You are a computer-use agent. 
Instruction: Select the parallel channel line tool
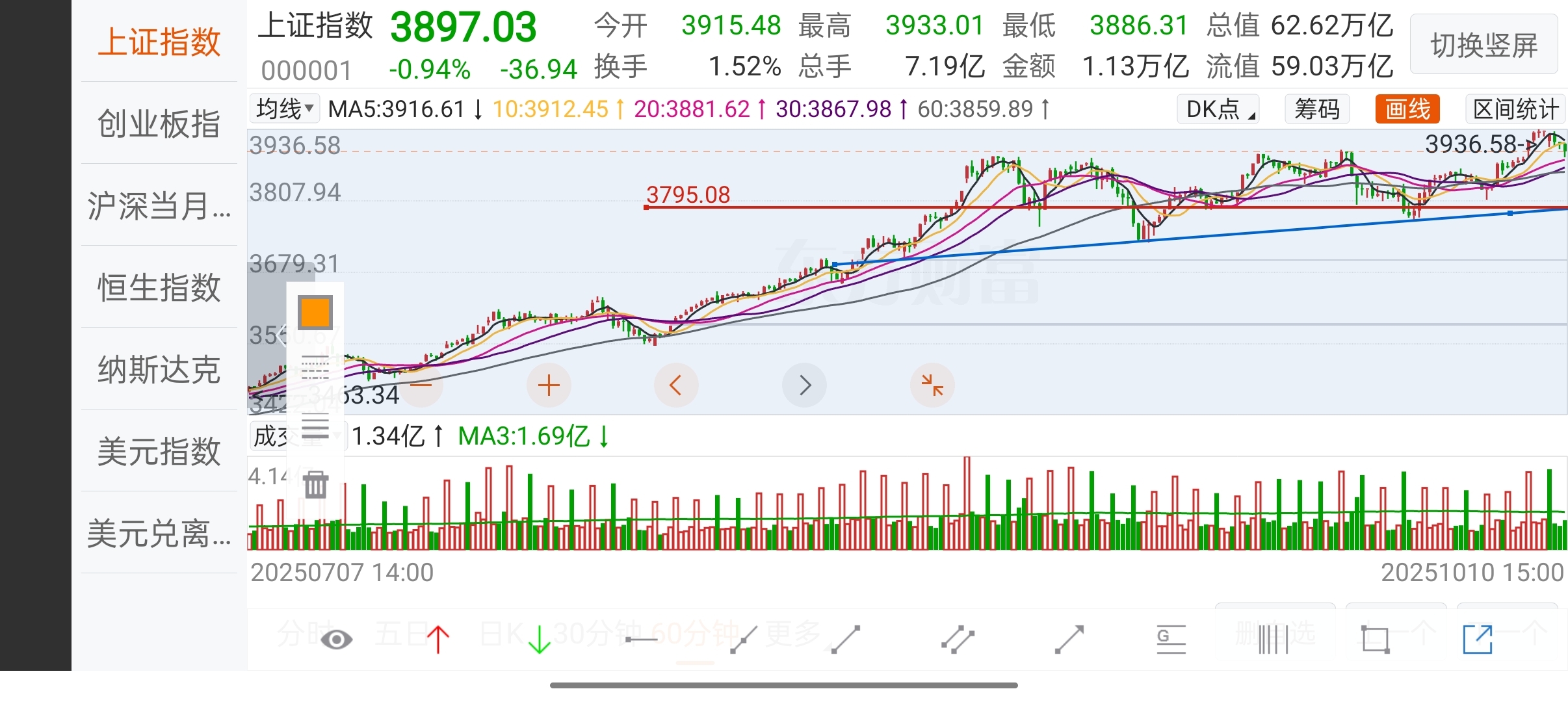(x=958, y=640)
